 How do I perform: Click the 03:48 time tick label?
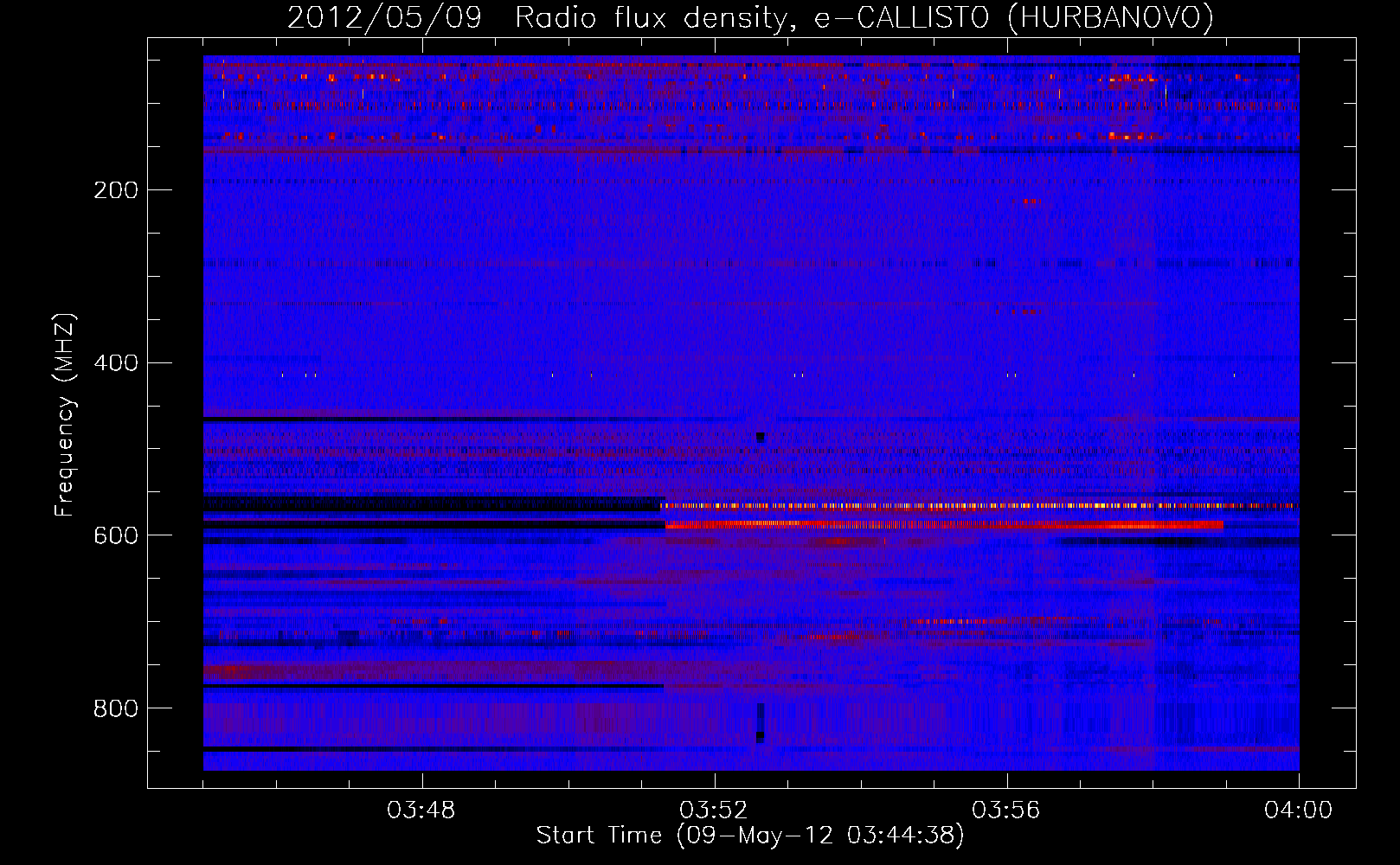(421, 811)
